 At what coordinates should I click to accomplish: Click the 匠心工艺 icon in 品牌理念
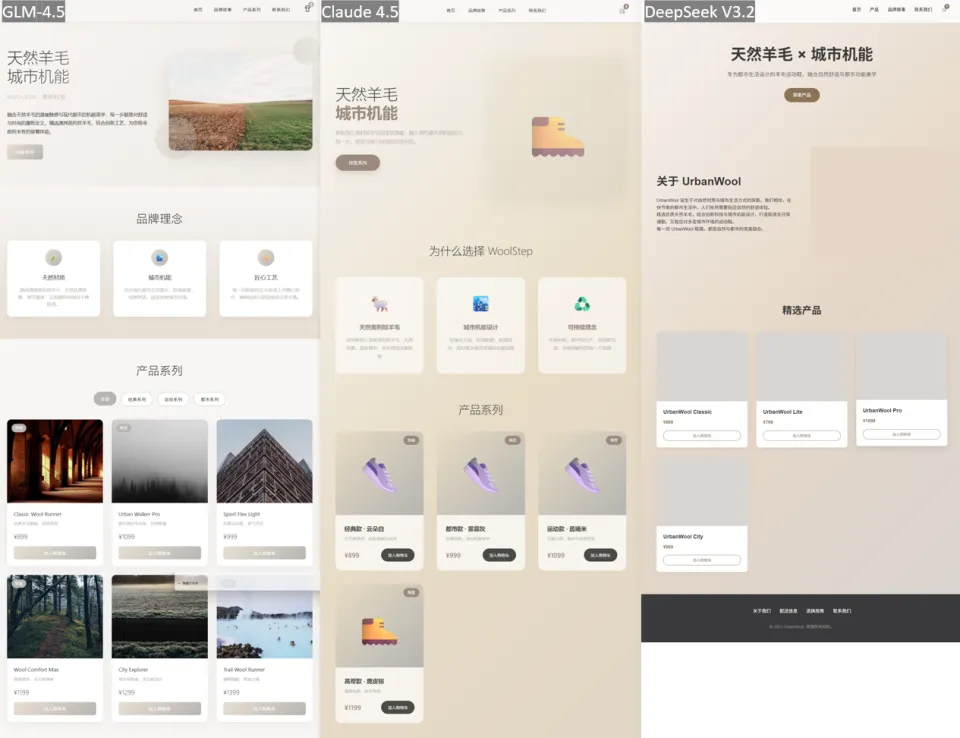(x=266, y=258)
